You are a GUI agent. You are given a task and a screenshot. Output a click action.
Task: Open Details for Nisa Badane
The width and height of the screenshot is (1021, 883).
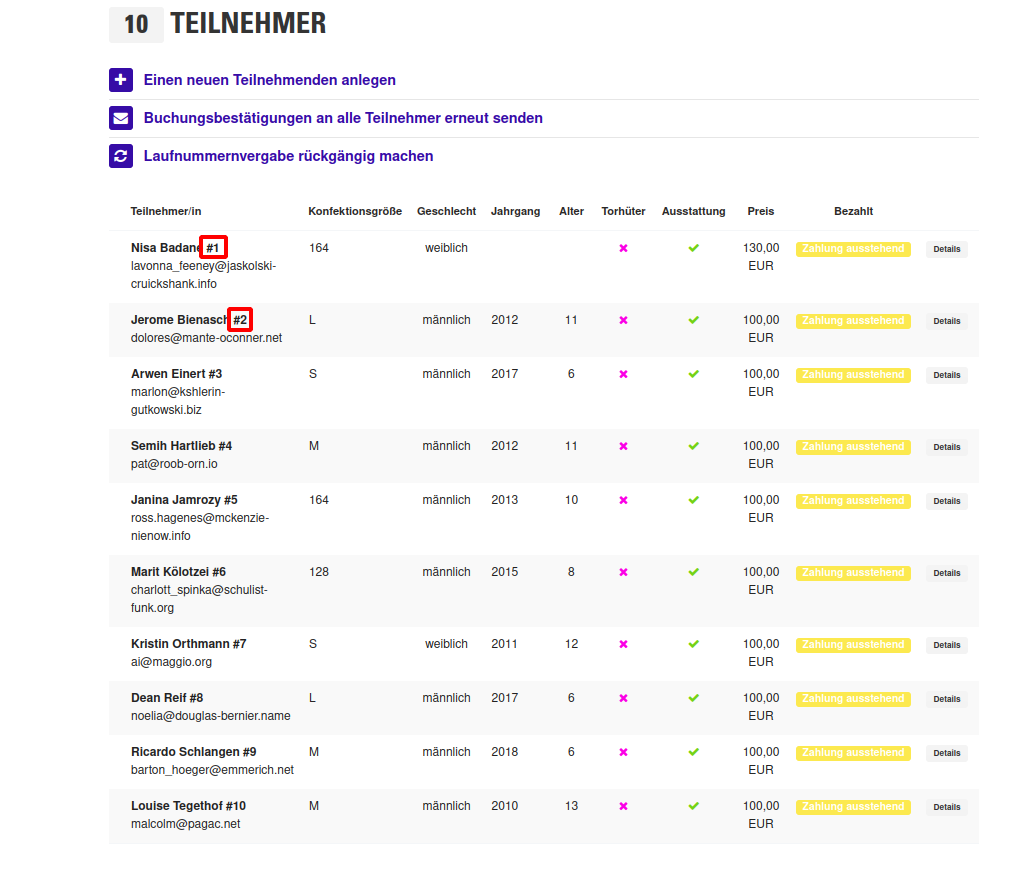coord(947,249)
